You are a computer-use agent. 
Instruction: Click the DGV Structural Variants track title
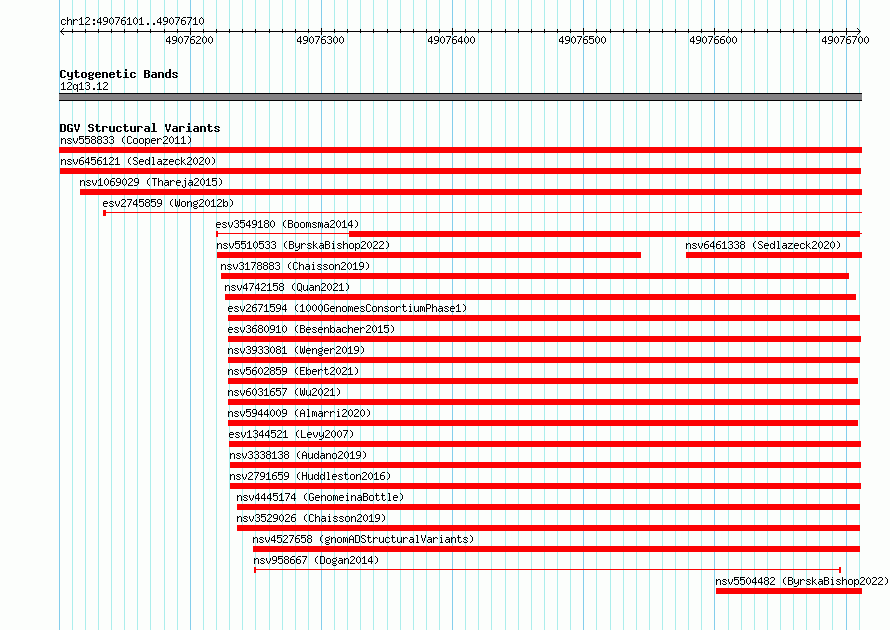click(x=140, y=128)
